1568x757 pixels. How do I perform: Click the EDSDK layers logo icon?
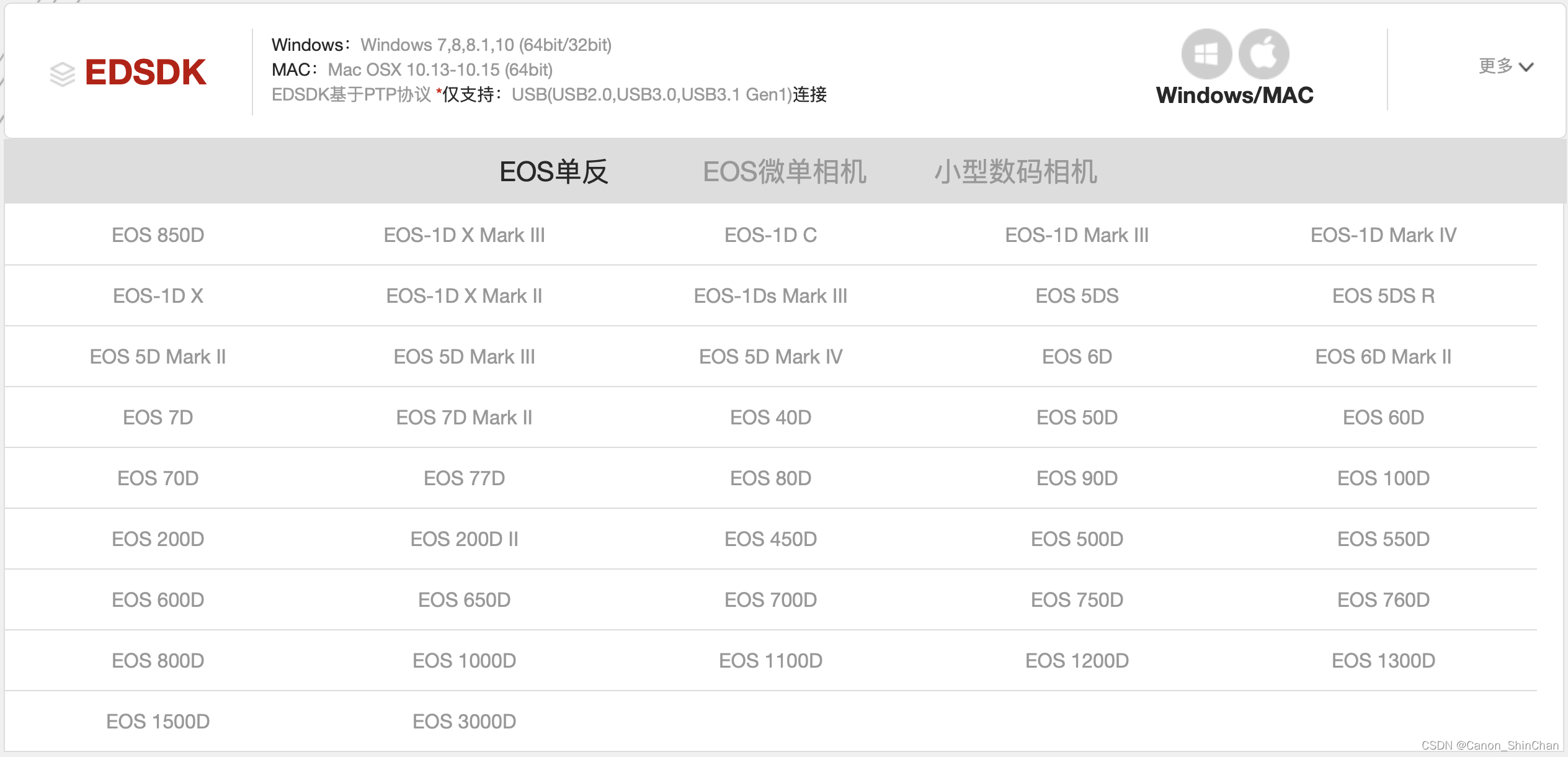[61, 72]
